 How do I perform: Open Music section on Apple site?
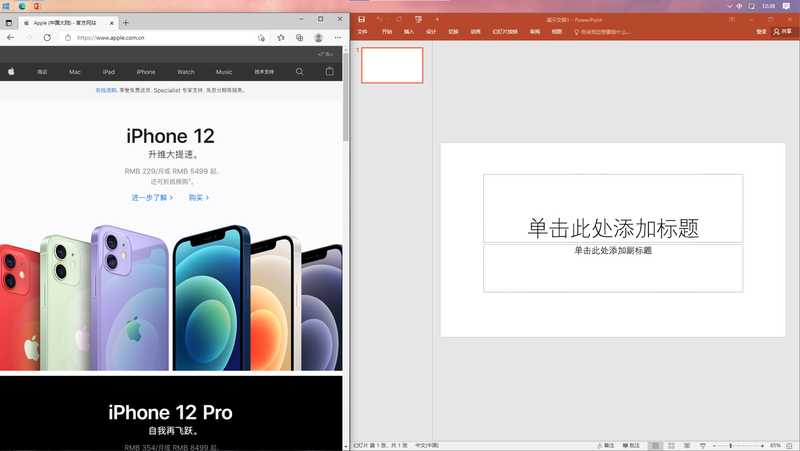click(x=224, y=72)
